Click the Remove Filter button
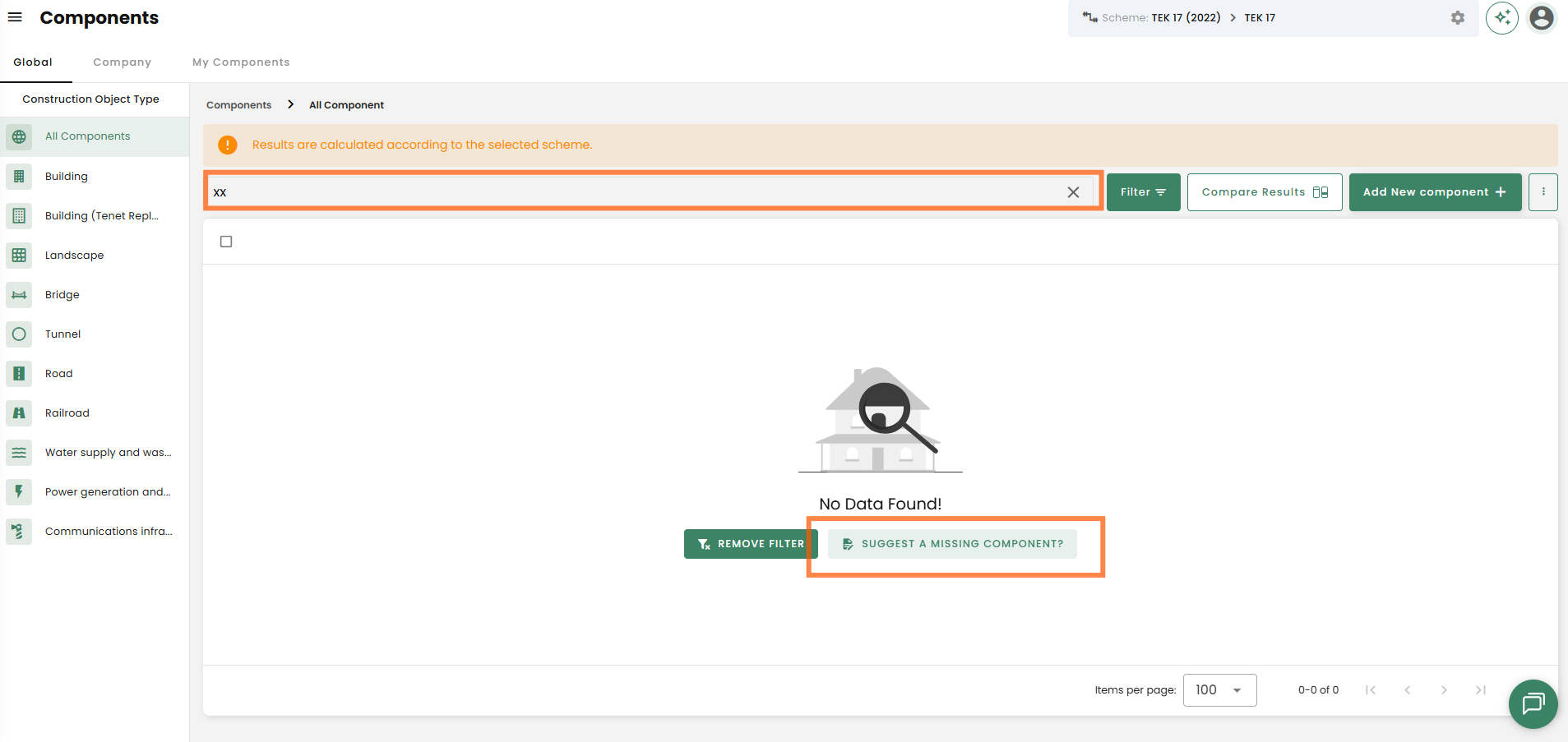Screen dimensions: 1568x742 pyautogui.click(x=750, y=544)
